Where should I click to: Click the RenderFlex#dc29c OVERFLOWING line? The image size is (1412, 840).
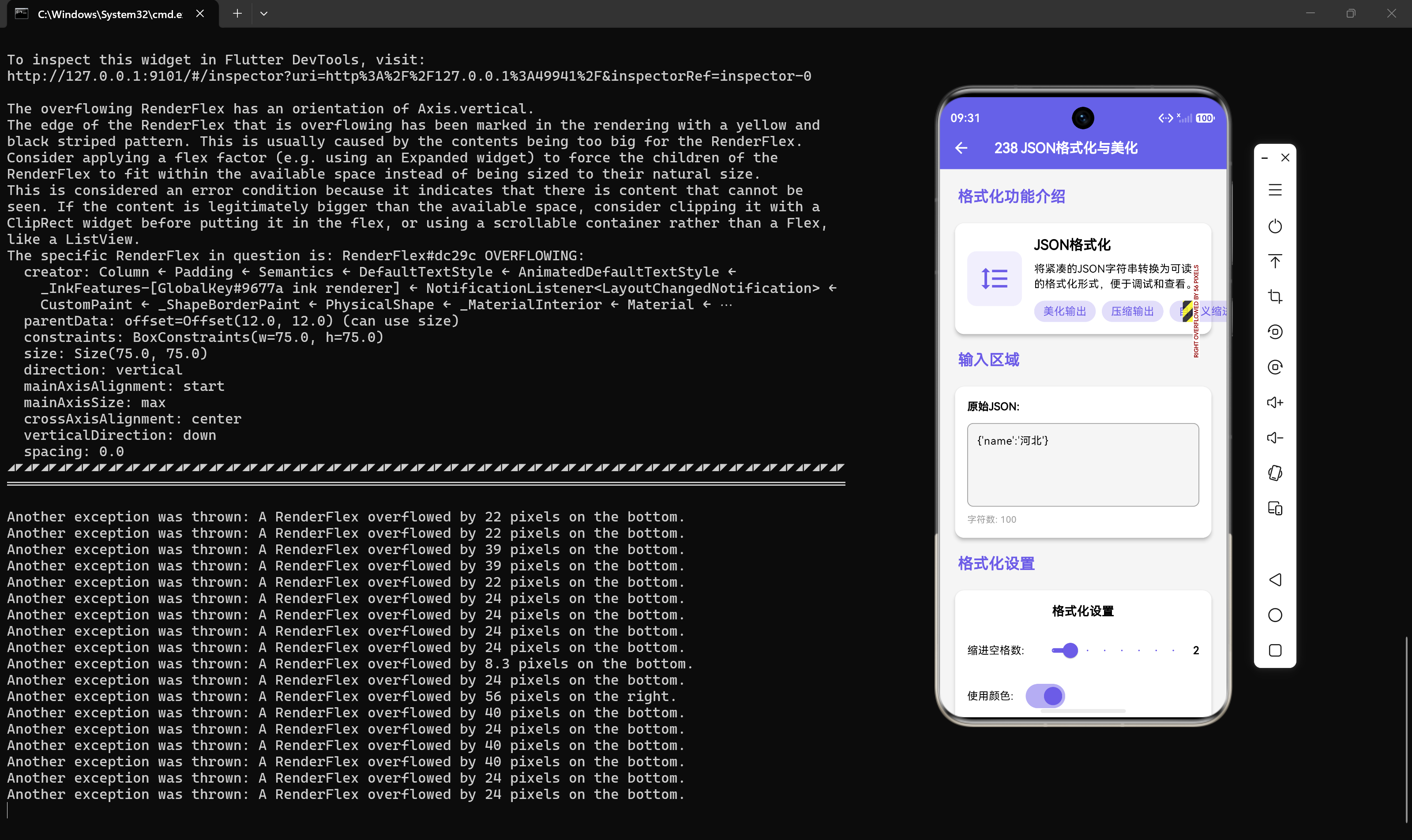click(295, 256)
